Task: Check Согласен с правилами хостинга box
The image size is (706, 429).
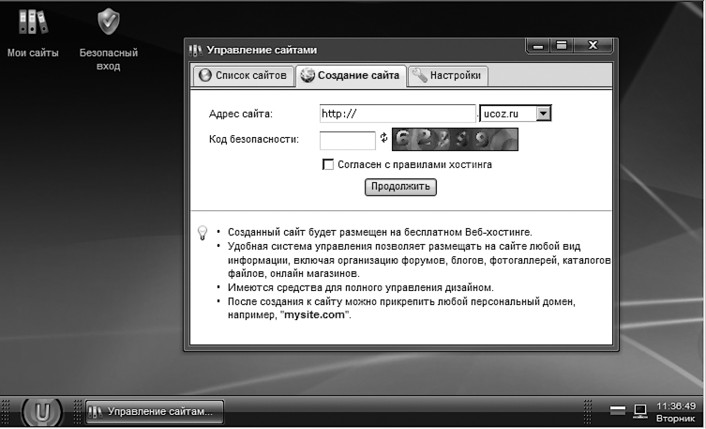Action: (x=327, y=164)
